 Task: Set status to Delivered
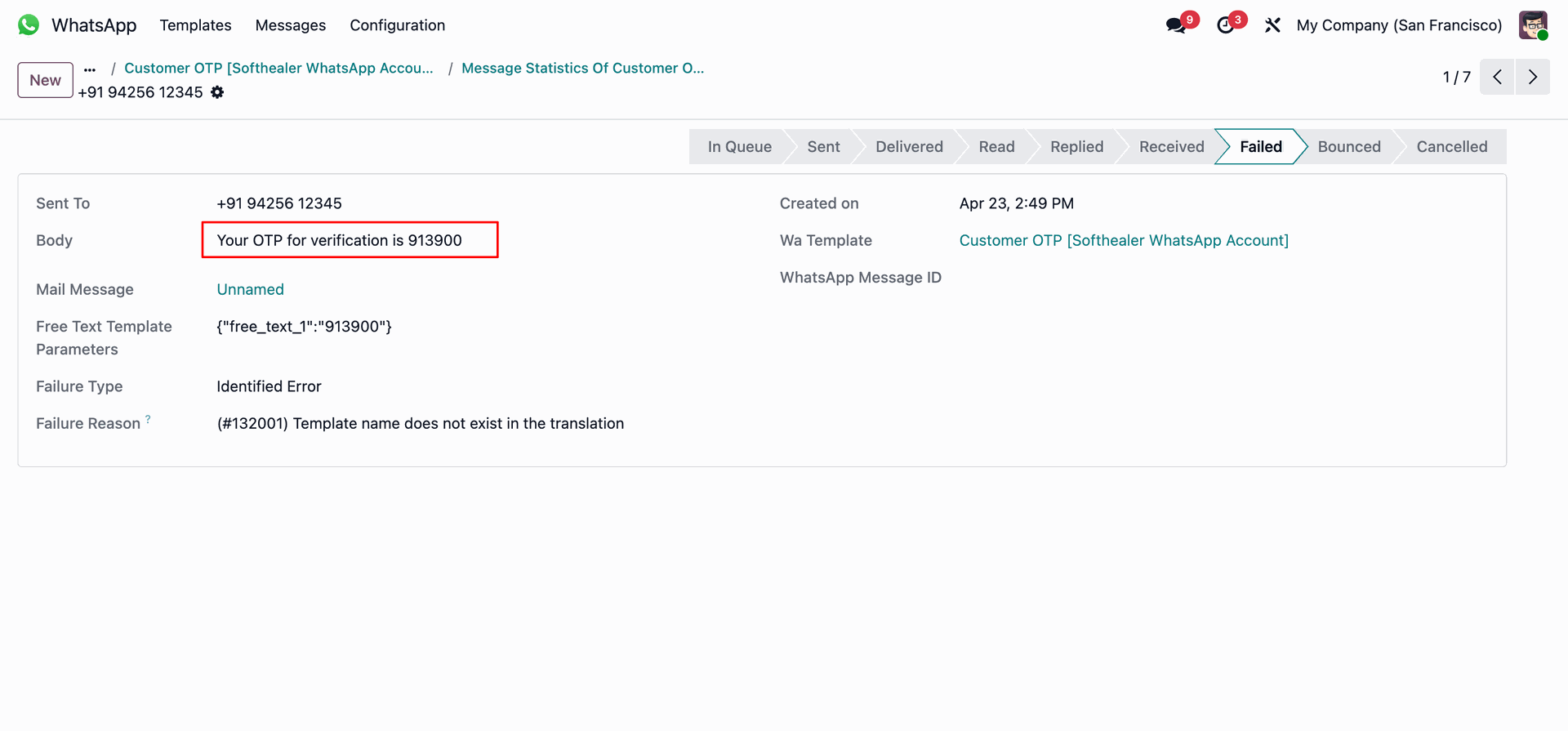click(x=909, y=147)
